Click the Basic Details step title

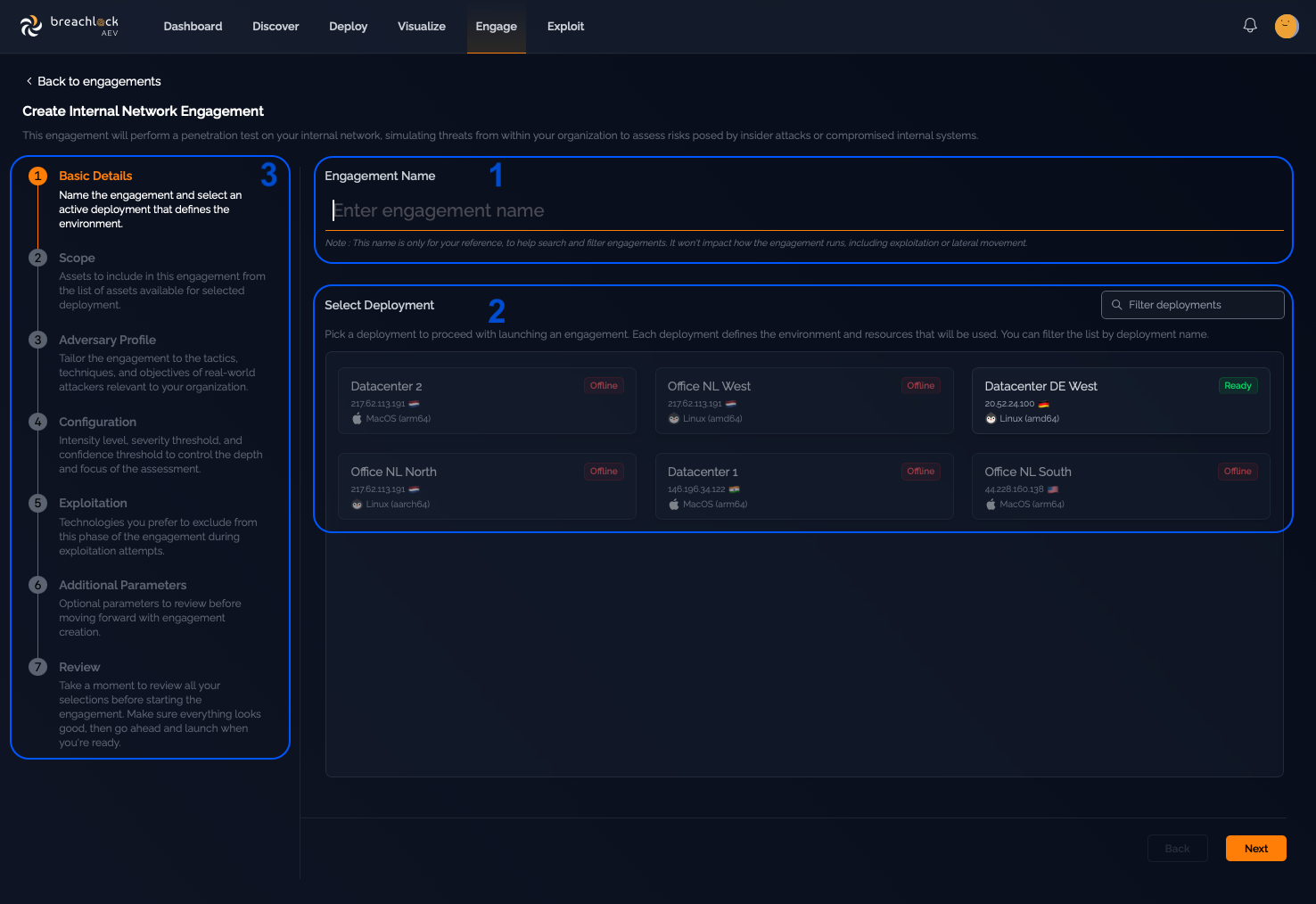(x=95, y=176)
